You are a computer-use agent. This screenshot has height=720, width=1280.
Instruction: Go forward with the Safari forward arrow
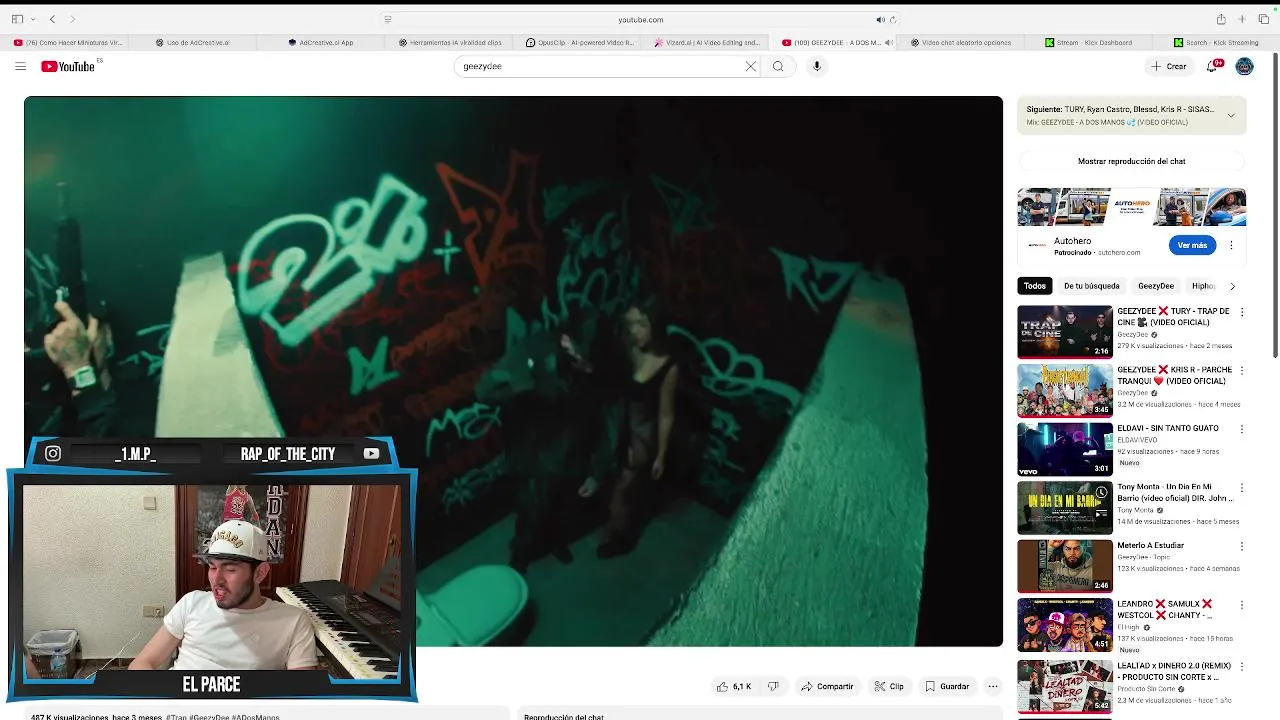click(72, 19)
